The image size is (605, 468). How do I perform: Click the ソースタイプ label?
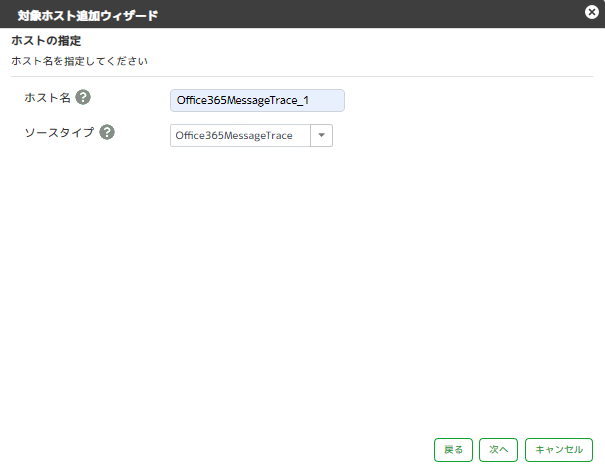(x=59, y=133)
